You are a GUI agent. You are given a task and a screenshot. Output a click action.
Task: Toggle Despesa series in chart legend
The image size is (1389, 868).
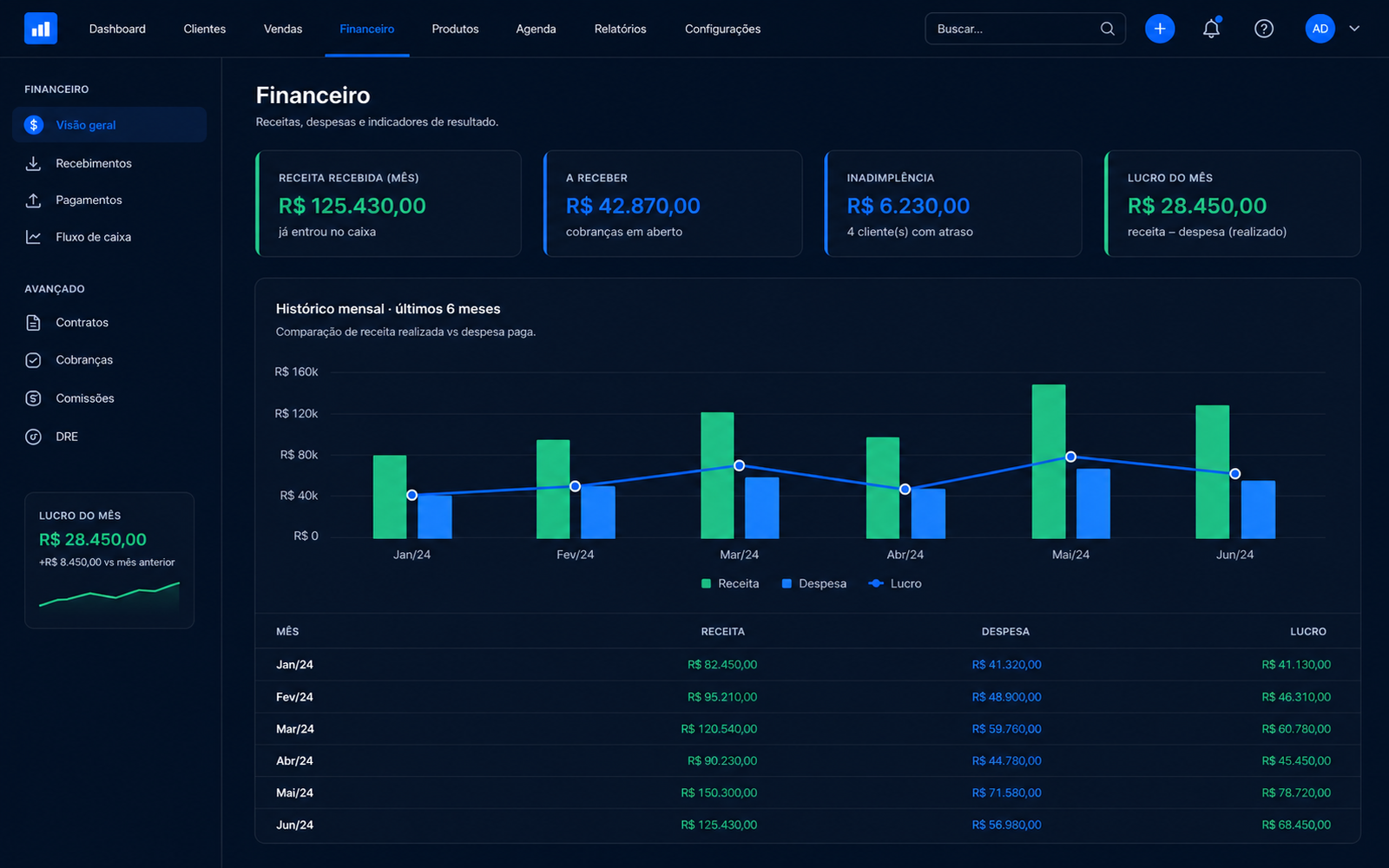click(814, 583)
